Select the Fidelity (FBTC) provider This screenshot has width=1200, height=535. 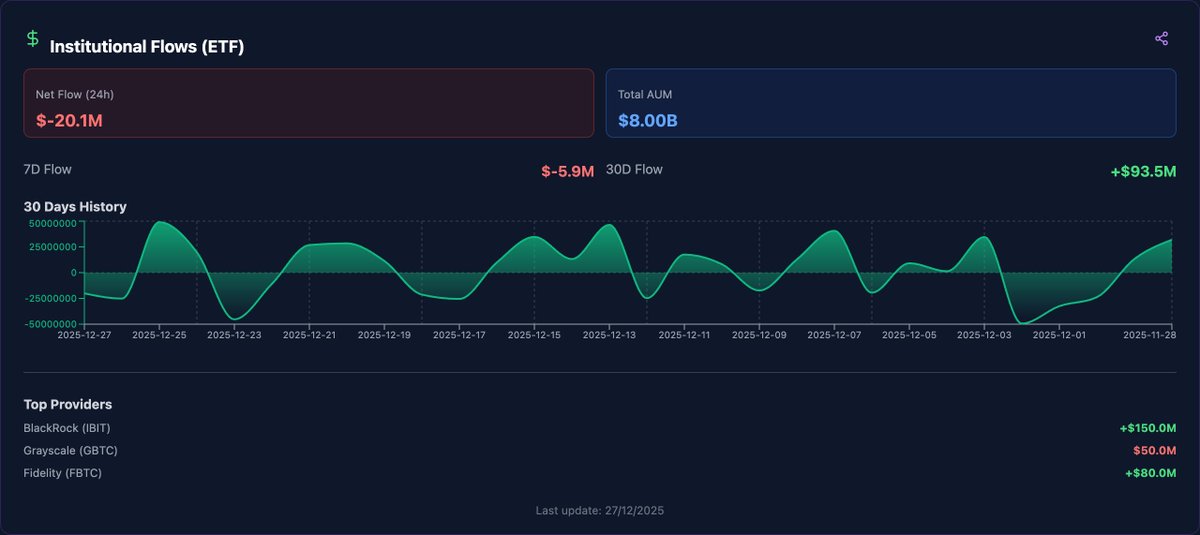63,472
